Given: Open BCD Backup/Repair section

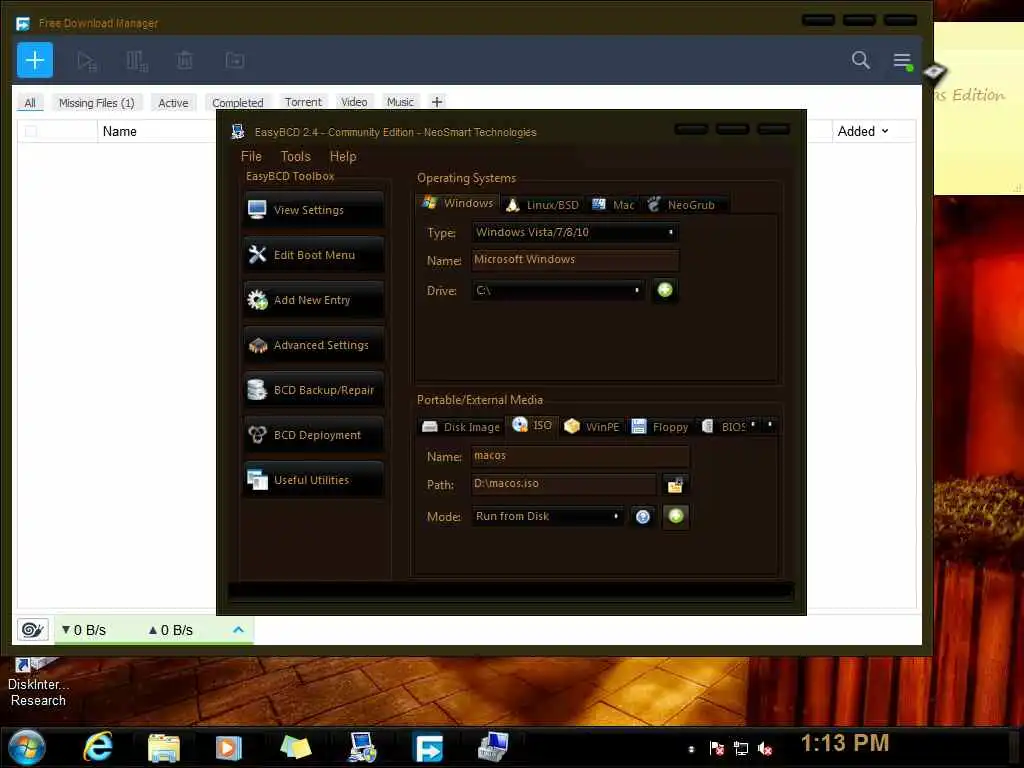Looking at the screenshot, I should [313, 390].
